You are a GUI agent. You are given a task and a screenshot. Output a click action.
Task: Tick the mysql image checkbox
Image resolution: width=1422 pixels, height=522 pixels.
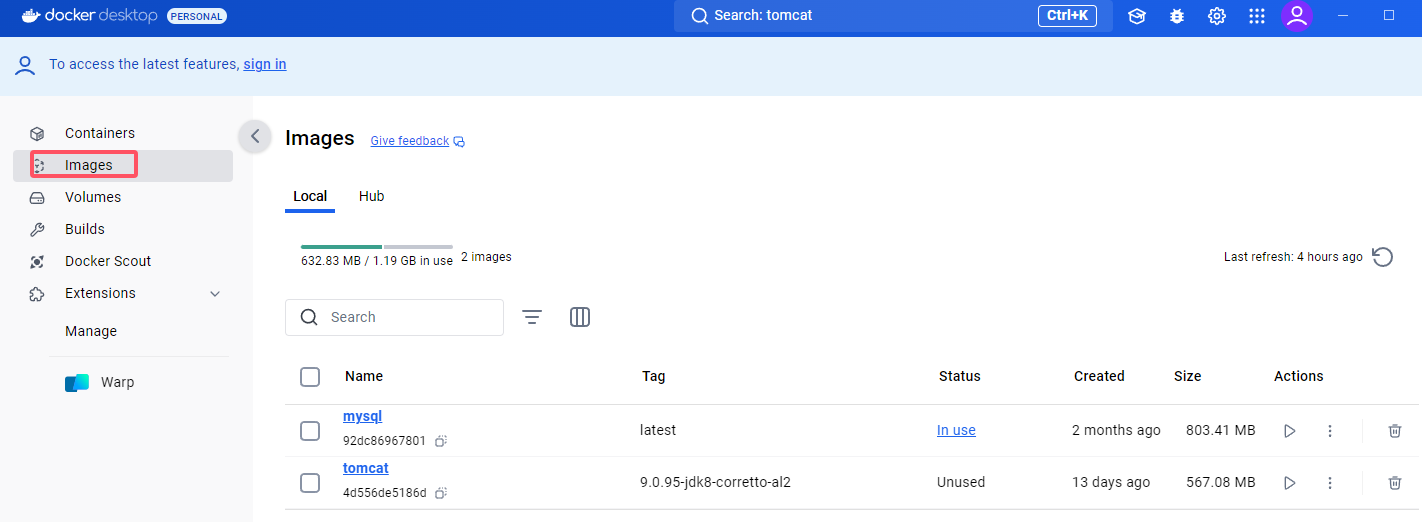pos(310,431)
